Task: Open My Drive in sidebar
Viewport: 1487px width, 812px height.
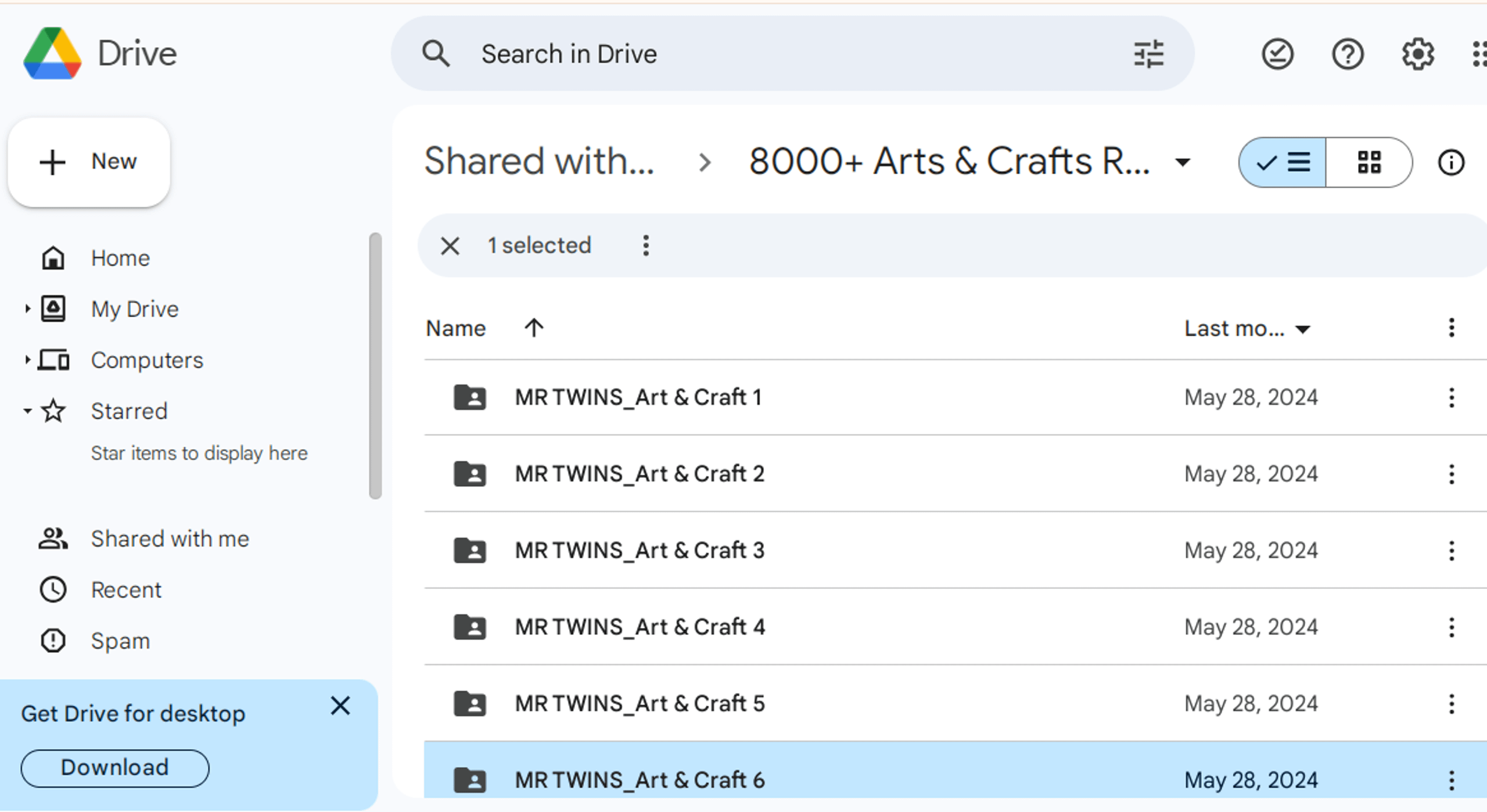Action: 135,309
